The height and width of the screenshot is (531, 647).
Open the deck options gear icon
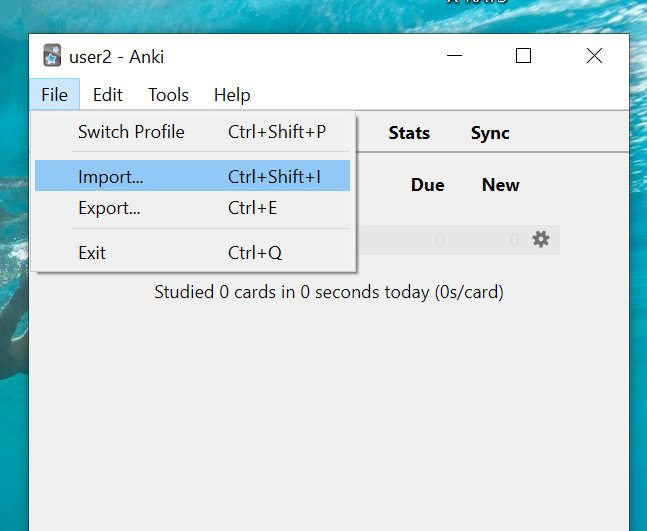tap(541, 239)
